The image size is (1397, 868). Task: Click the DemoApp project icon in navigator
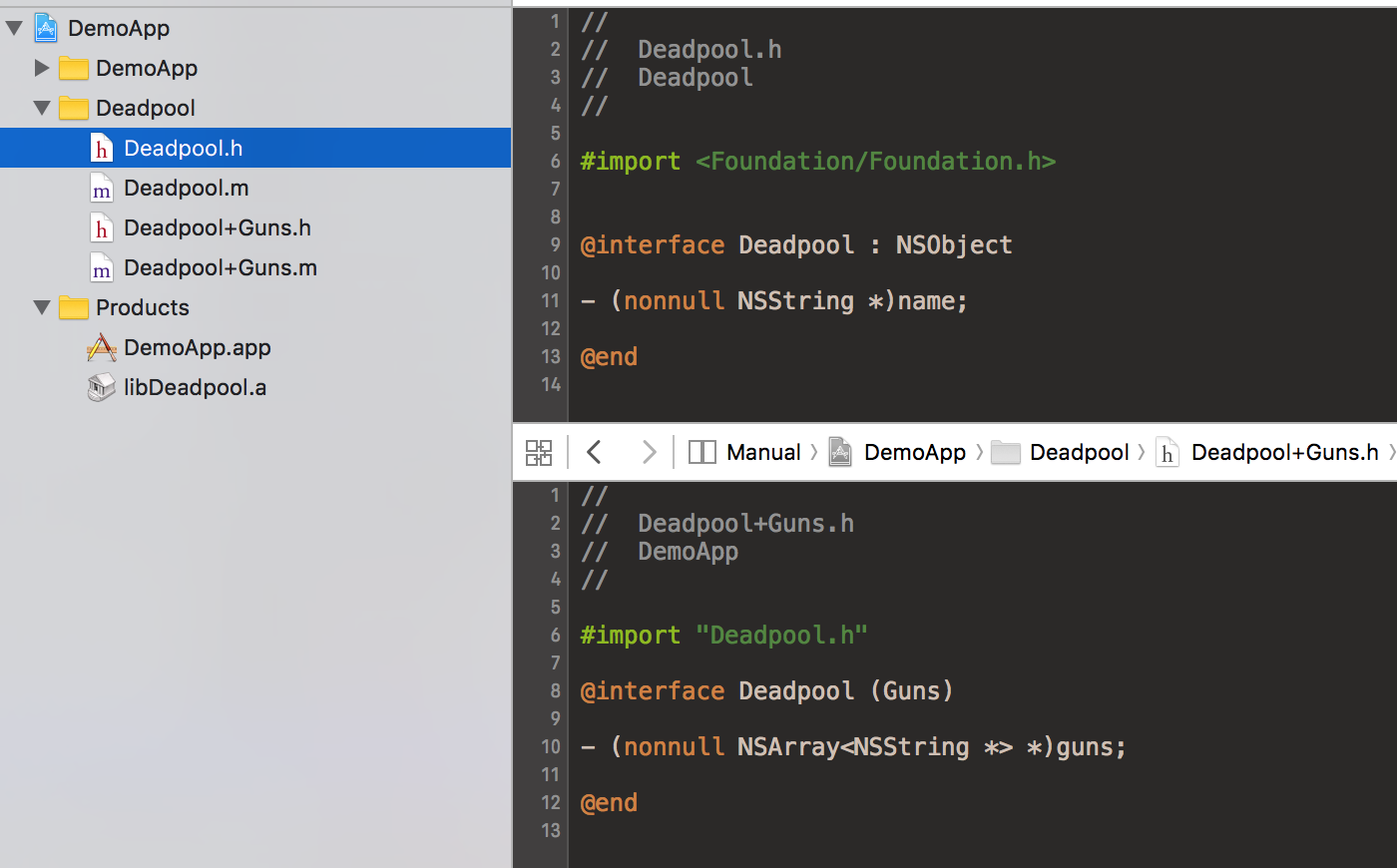pos(46,28)
